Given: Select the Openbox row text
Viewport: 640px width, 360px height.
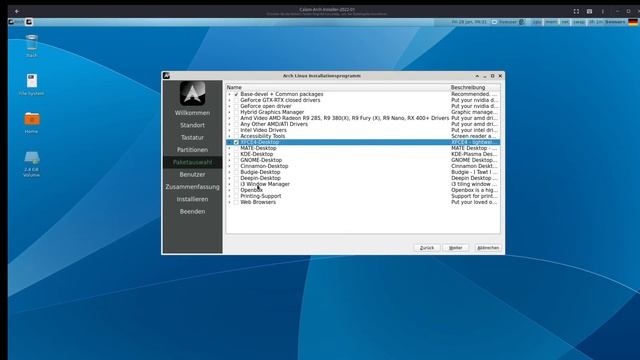Looking at the screenshot, I should pos(251,190).
